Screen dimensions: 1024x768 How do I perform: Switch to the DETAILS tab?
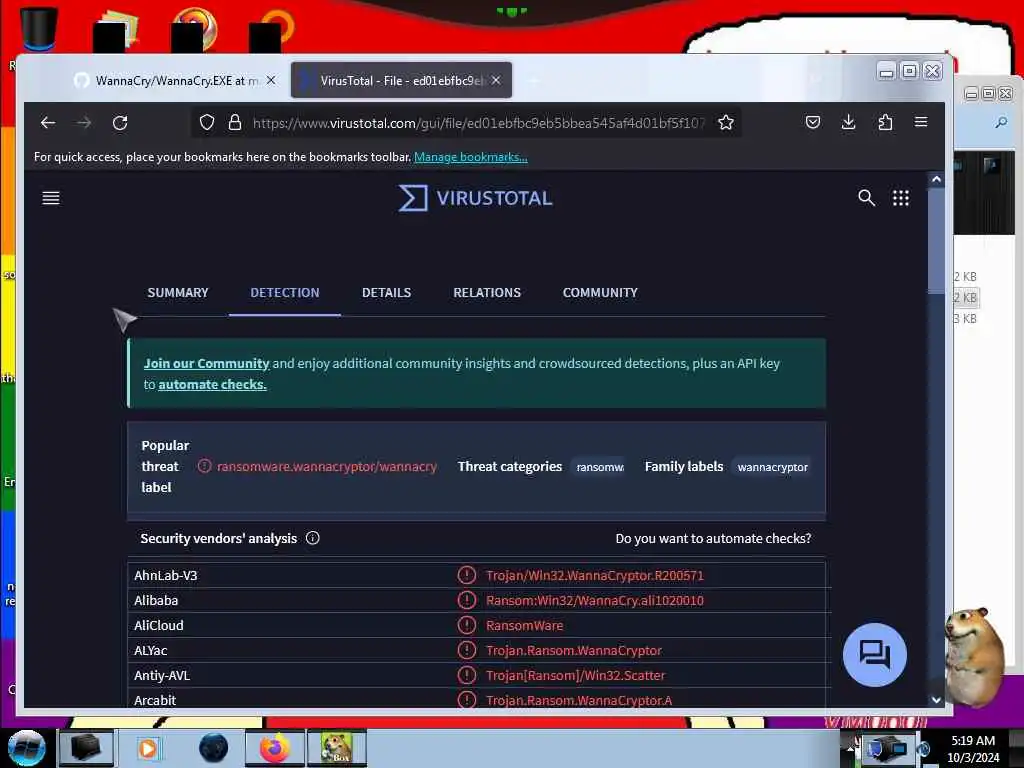click(387, 293)
